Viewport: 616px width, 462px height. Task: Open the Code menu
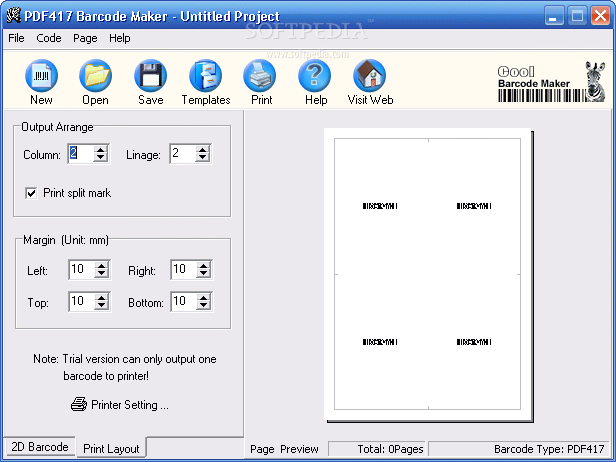49,38
